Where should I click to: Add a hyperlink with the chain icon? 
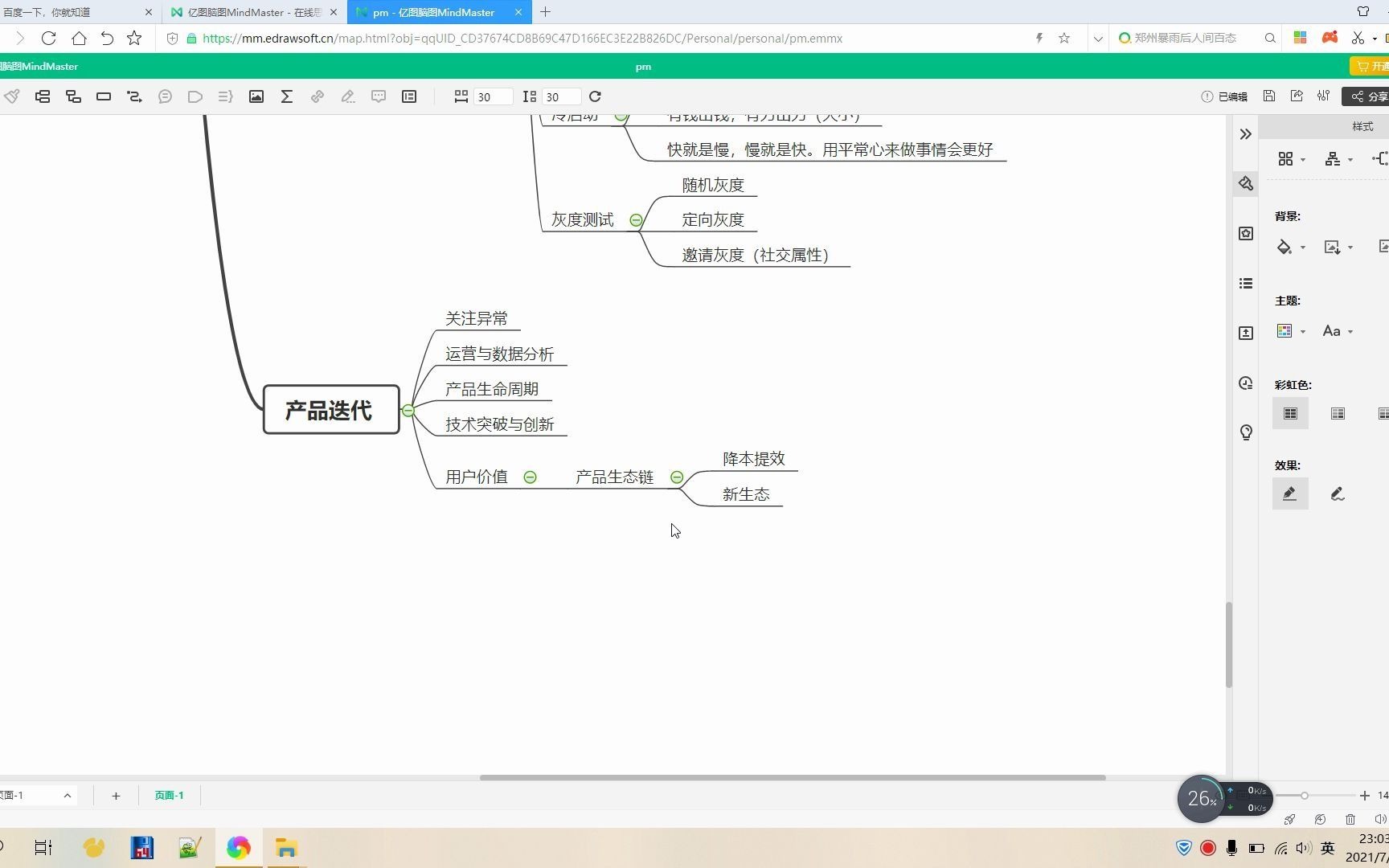click(x=318, y=96)
